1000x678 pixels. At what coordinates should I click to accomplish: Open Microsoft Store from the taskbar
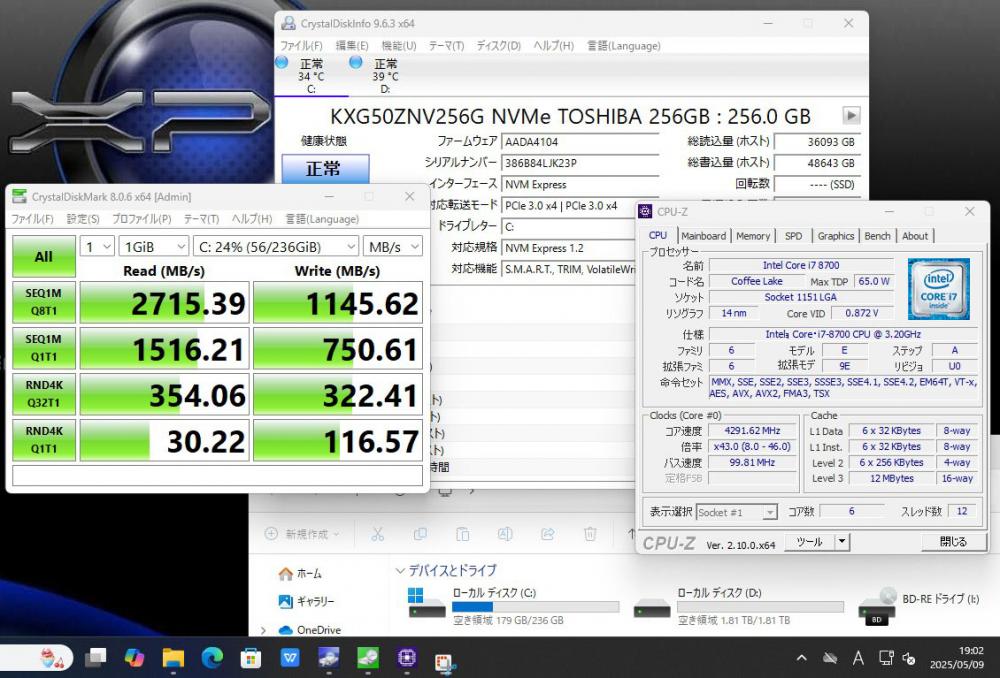click(x=251, y=657)
